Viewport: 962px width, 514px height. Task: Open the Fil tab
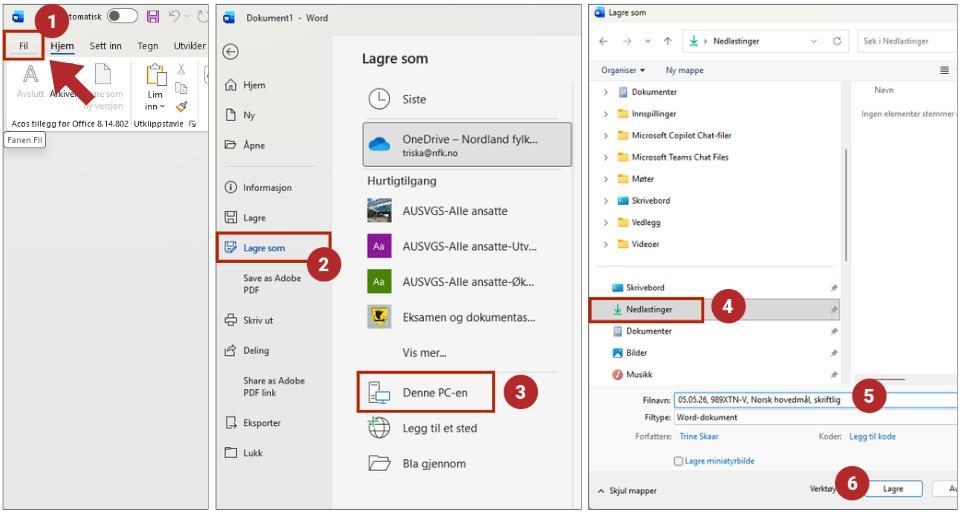pos(23,46)
